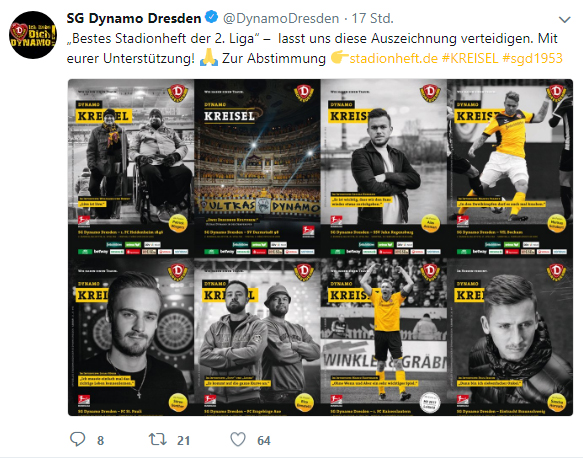View the wheelchair fan Kreisel cover
This screenshot has width=583, height=458.
(x=131, y=168)
